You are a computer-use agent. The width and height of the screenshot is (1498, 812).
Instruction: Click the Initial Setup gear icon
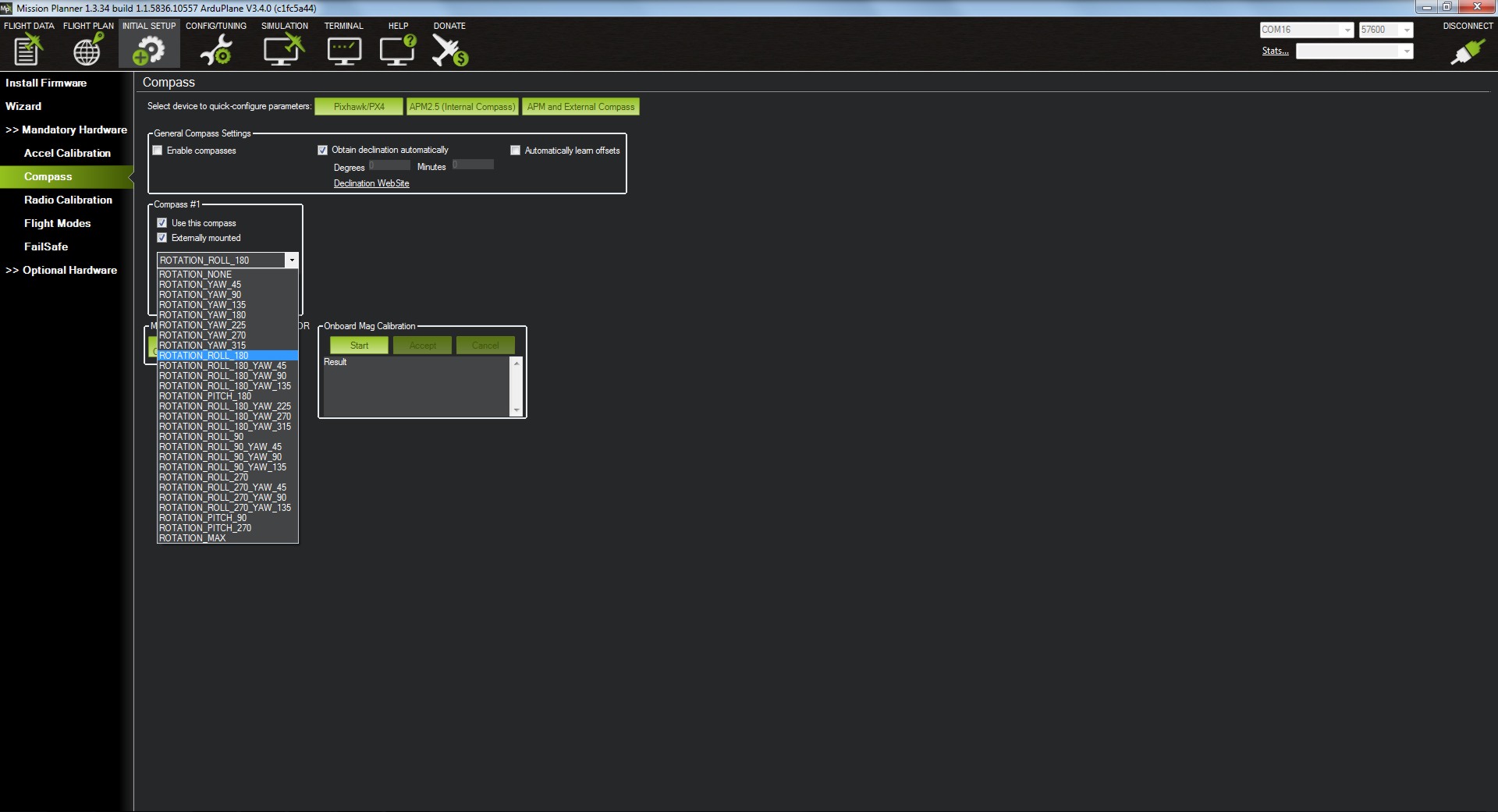point(148,51)
